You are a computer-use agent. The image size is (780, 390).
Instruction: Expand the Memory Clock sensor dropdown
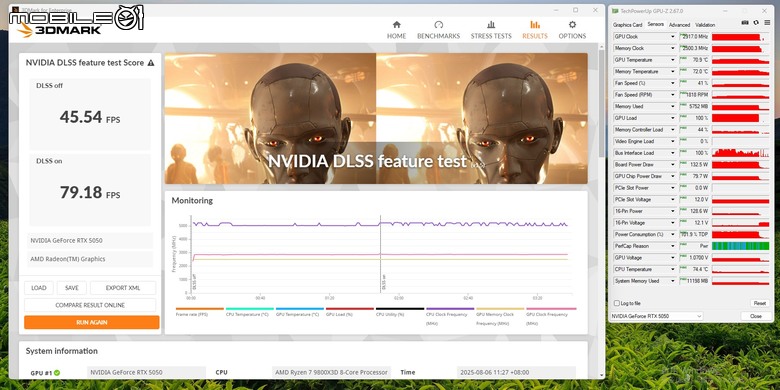click(x=673, y=48)
